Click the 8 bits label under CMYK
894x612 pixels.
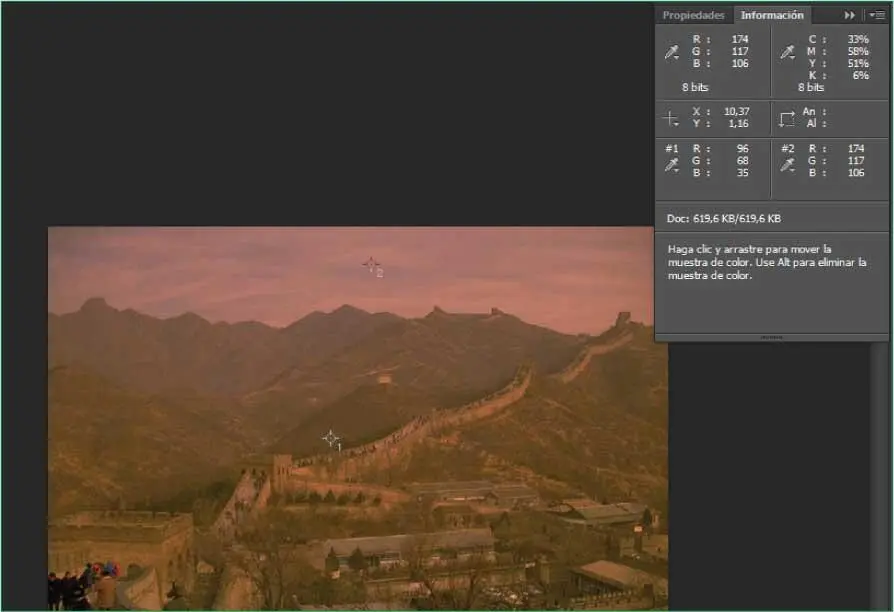[x=812, y=87]
